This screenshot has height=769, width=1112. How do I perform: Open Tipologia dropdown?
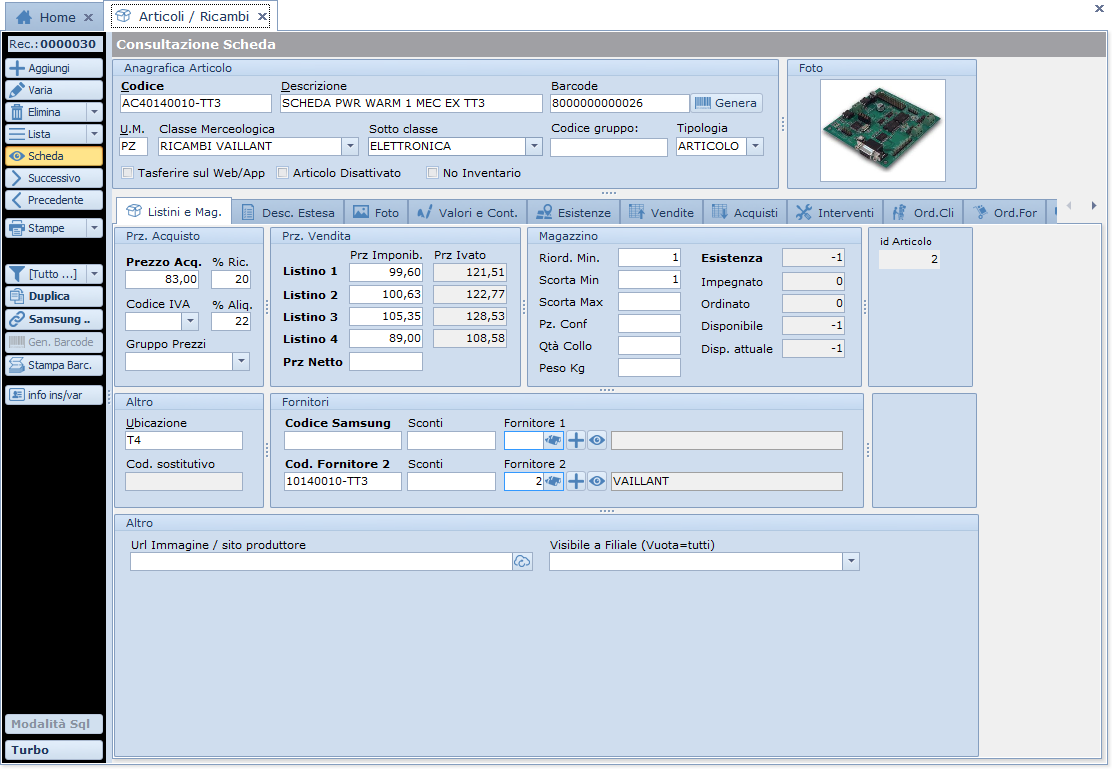click(x=755, y=146)
